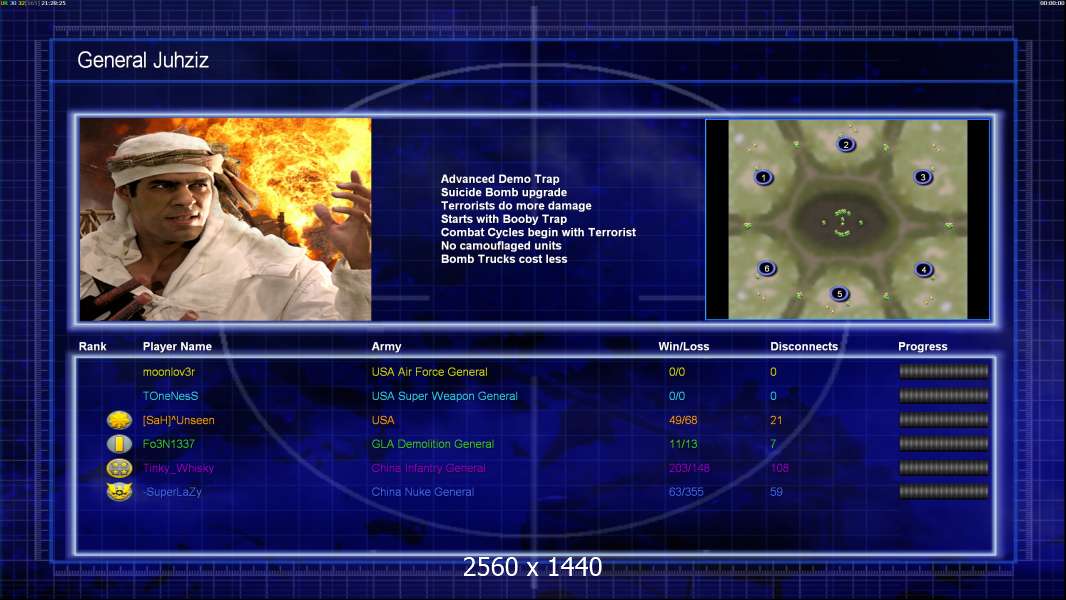Click the Army column header

[x=386, y=347]
